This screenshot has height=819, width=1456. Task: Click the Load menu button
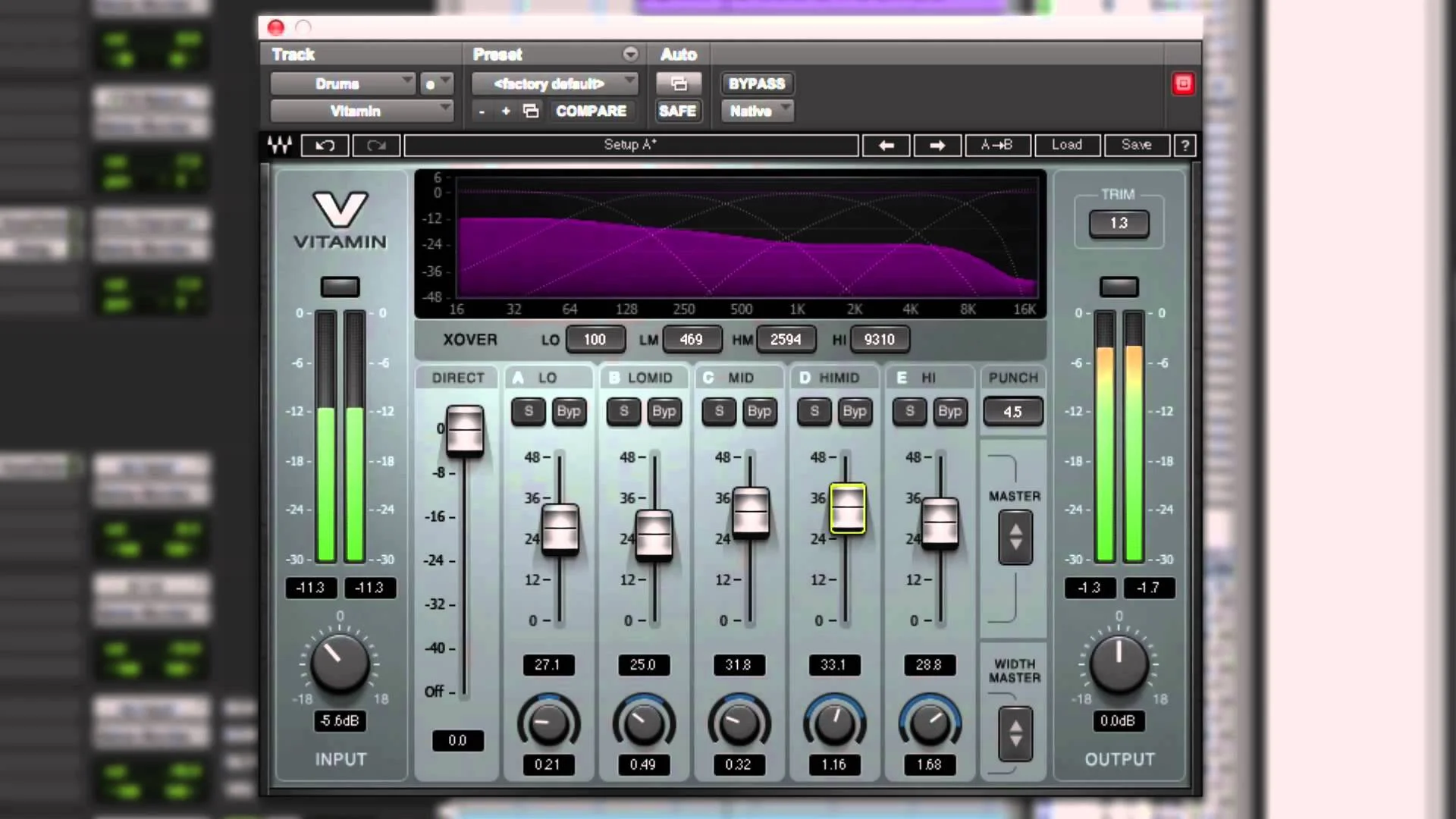point(1066,145)
